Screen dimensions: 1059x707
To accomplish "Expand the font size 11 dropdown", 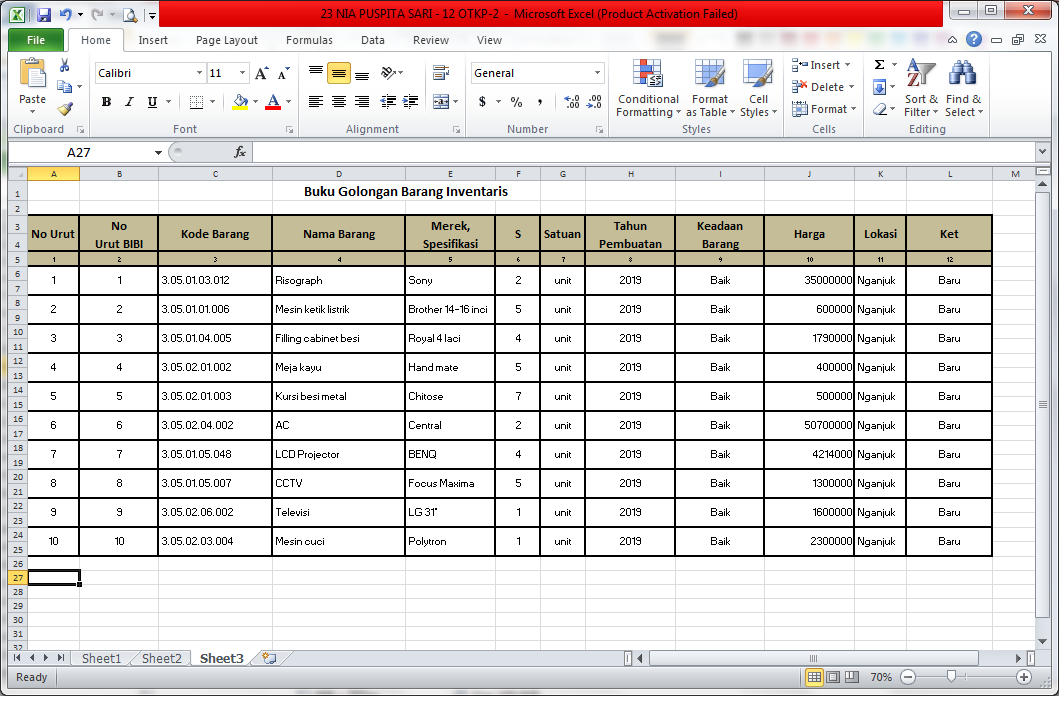I will point(242,73).
